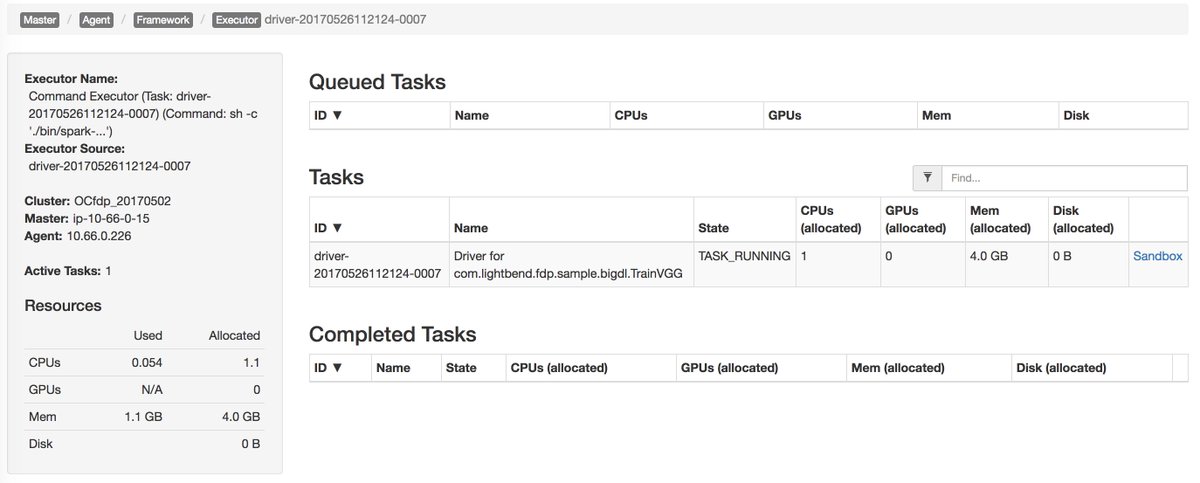
Task: Click the Find tasks search field
Action: click(1064, 177)
